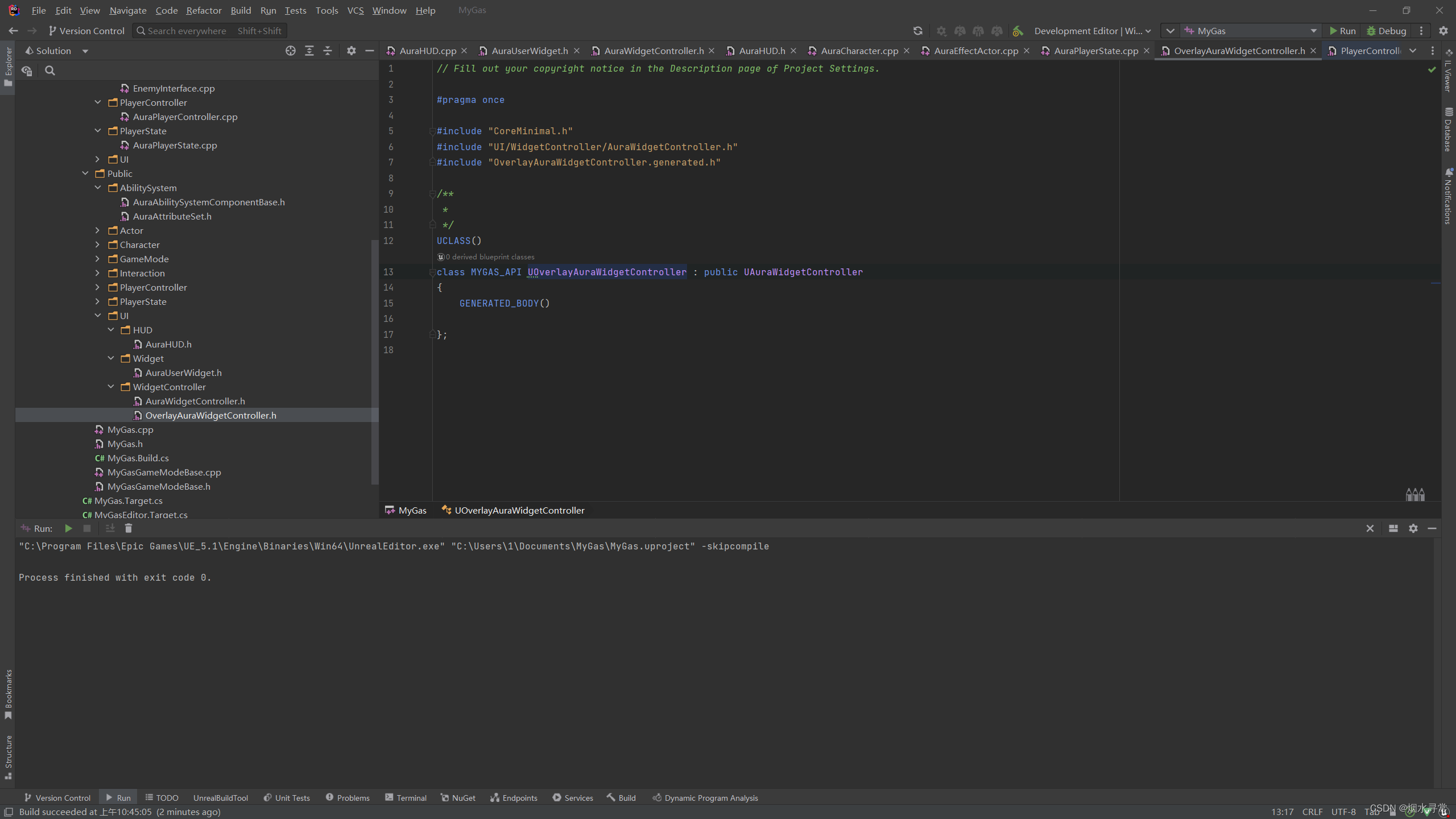This screenshot has height=819, width=1456.
Task: Expand the Character folder in the tree
Action: 98,245
